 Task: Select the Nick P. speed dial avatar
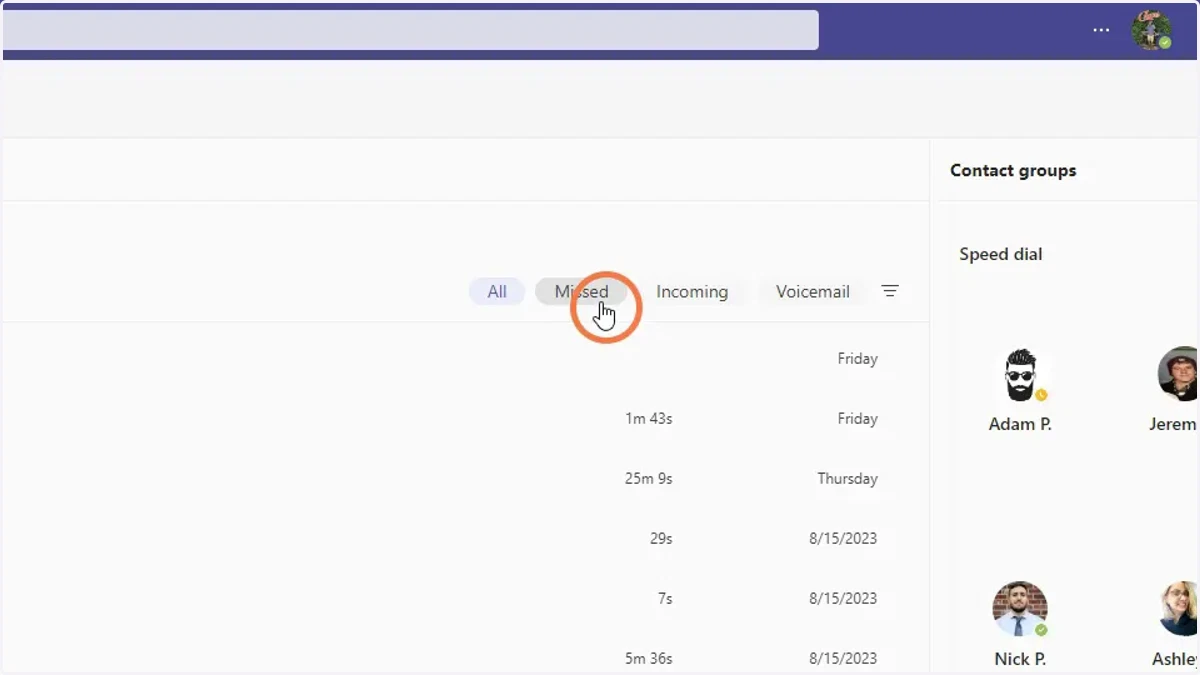coord(1020,609)
